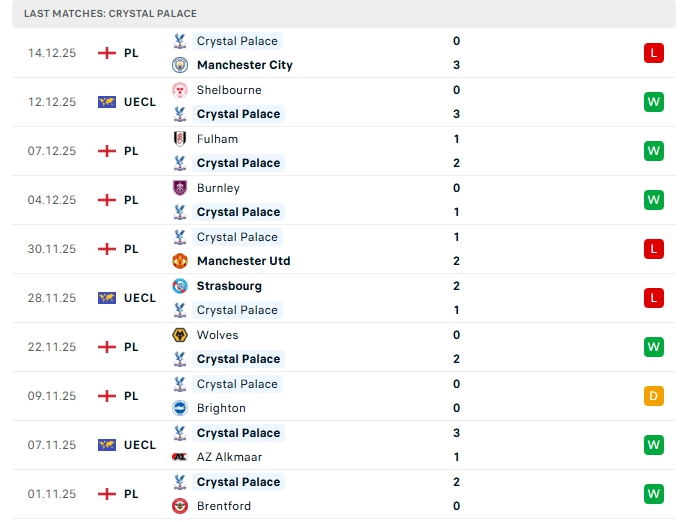Click the UECL flag on 12.12.25 match
This screenshot has height=522, width=688.
coord(107,102)
